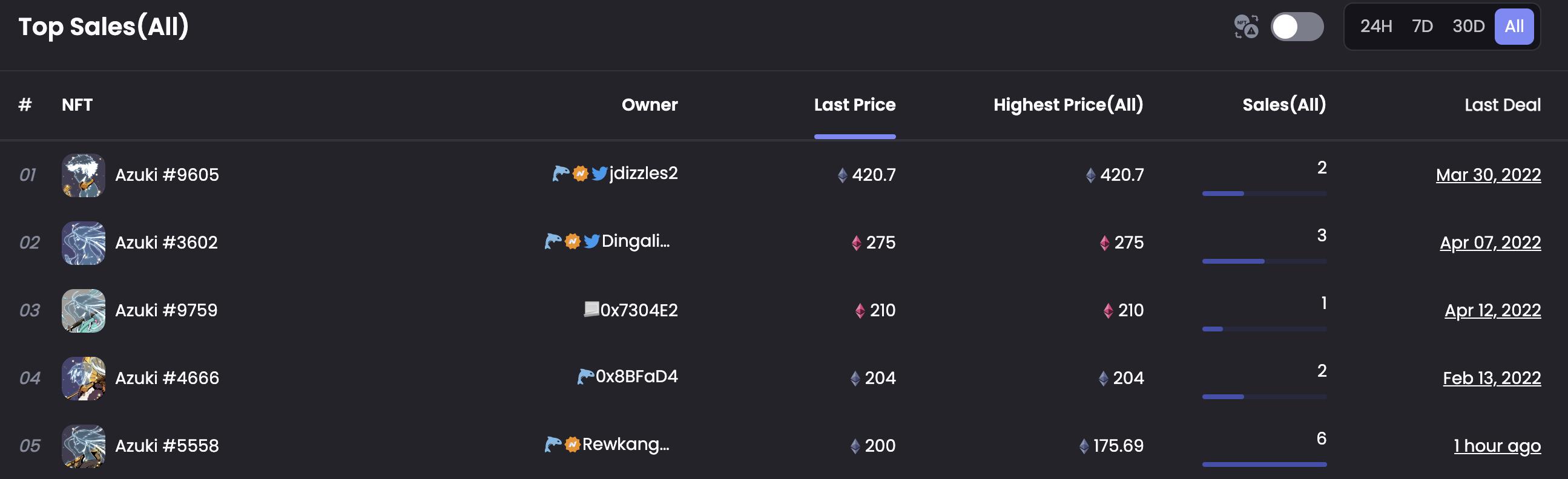Click the sales progress bar for Azuki #5558
The height and width of the screenshot is (479, 1568).
[1263, 464]
